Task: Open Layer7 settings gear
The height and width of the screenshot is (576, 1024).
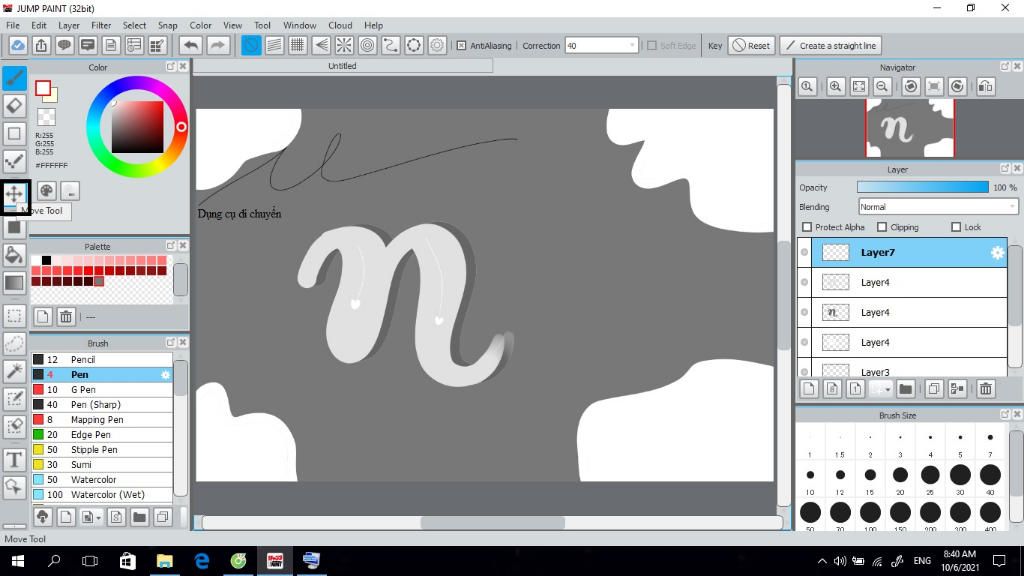Action: (997, 253)
